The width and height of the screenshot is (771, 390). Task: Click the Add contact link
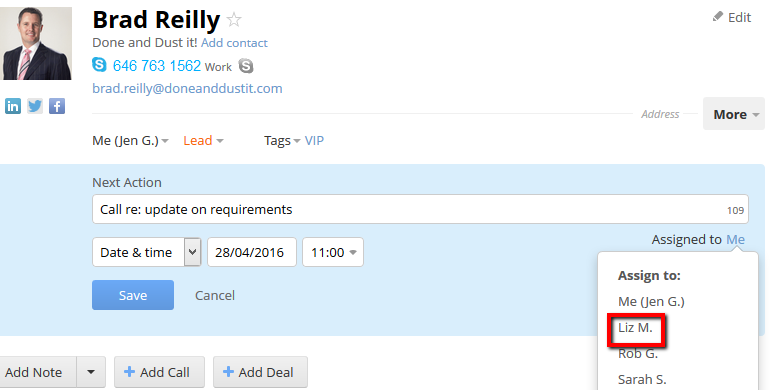[234, 43]
